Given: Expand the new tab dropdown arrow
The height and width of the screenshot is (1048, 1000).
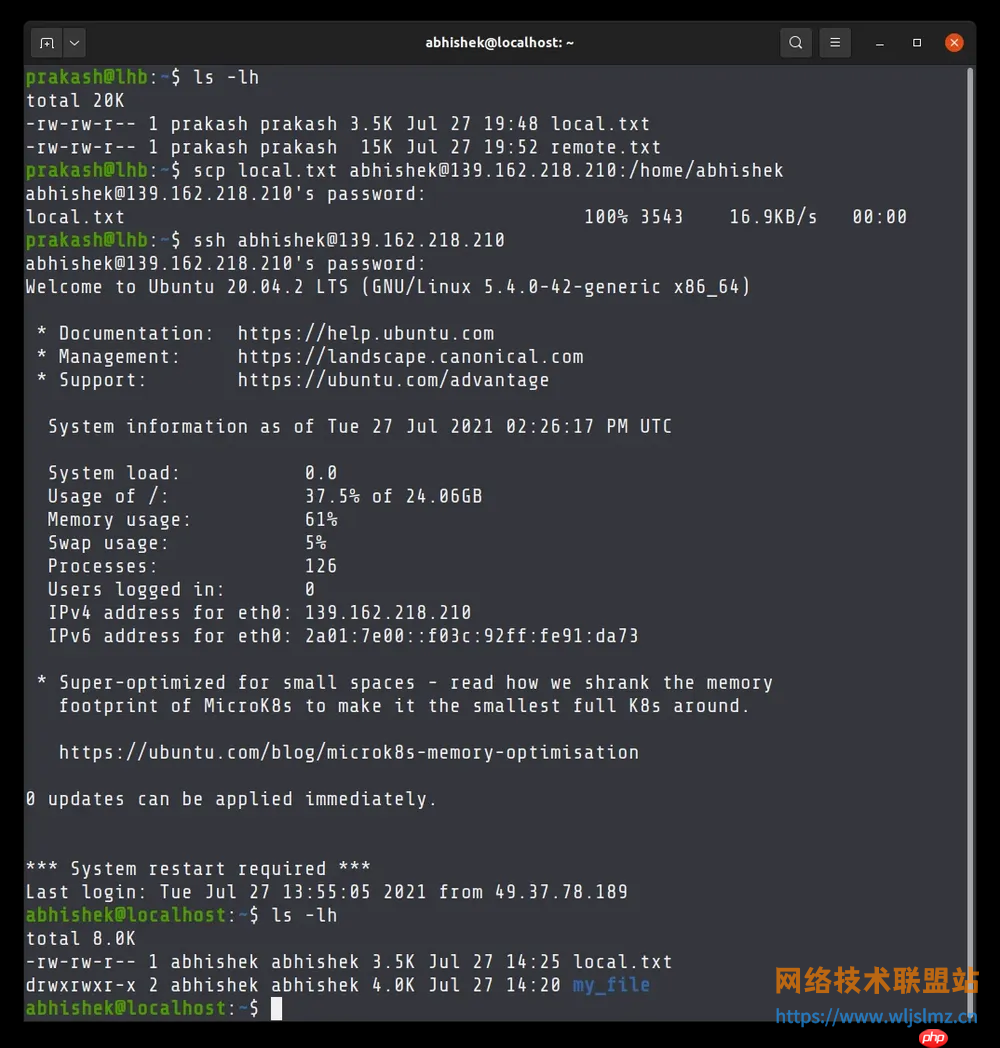Looking at the screenshot, I should 75,43.
